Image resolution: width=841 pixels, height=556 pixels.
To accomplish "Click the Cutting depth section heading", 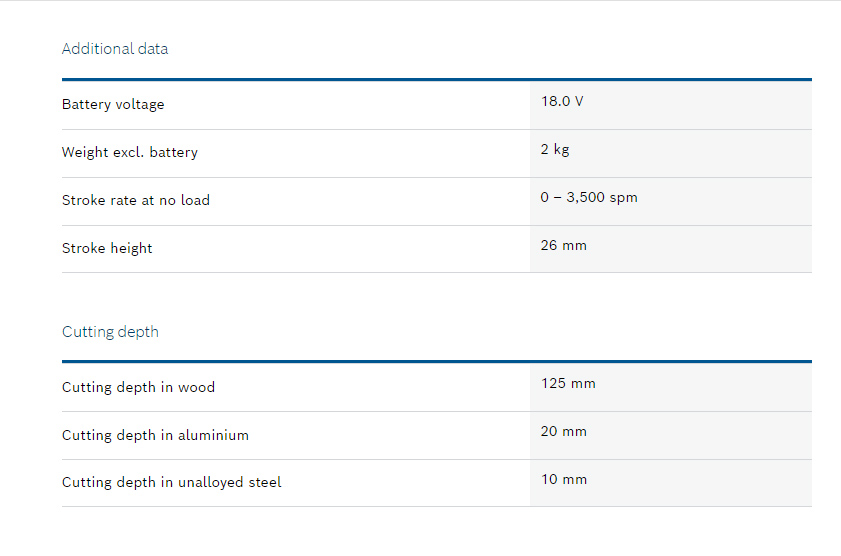I will point(110,332).
